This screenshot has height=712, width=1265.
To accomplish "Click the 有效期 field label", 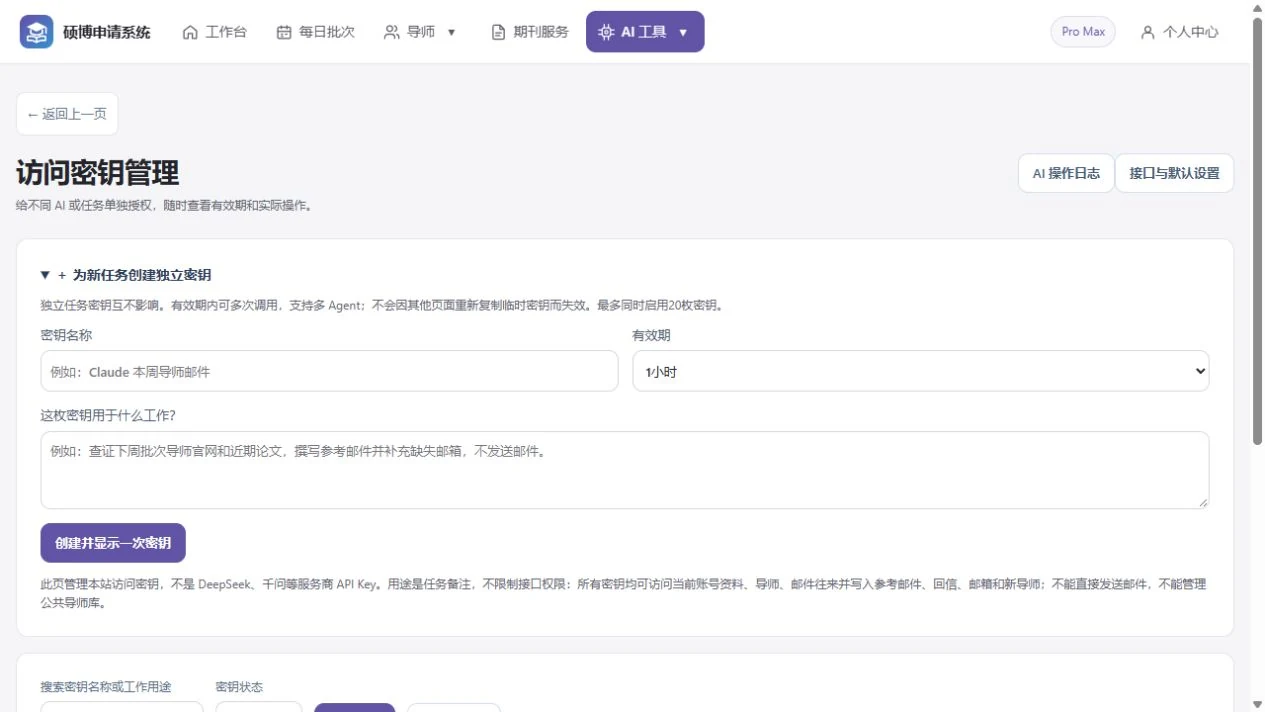I will tap(652, 336).
